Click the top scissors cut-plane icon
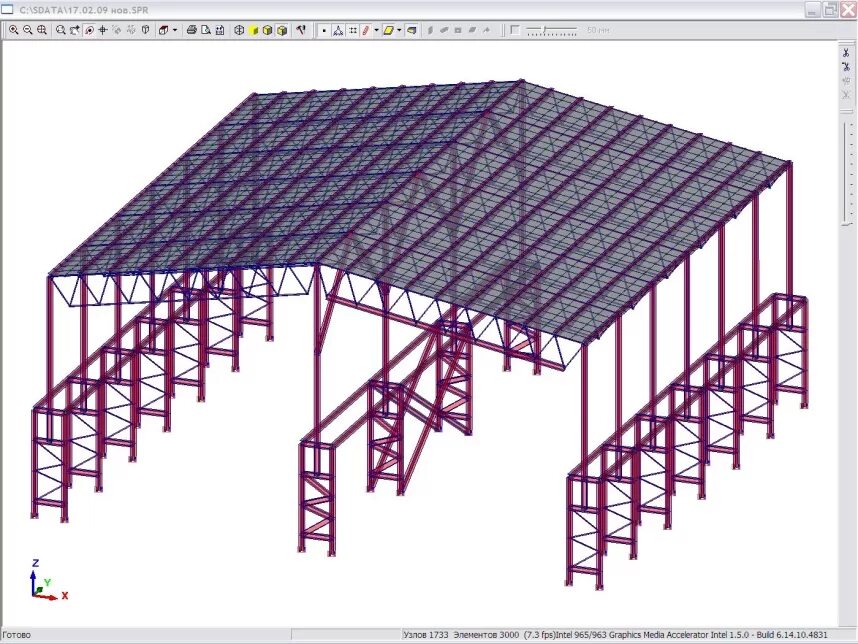 [x=846, y=53]
